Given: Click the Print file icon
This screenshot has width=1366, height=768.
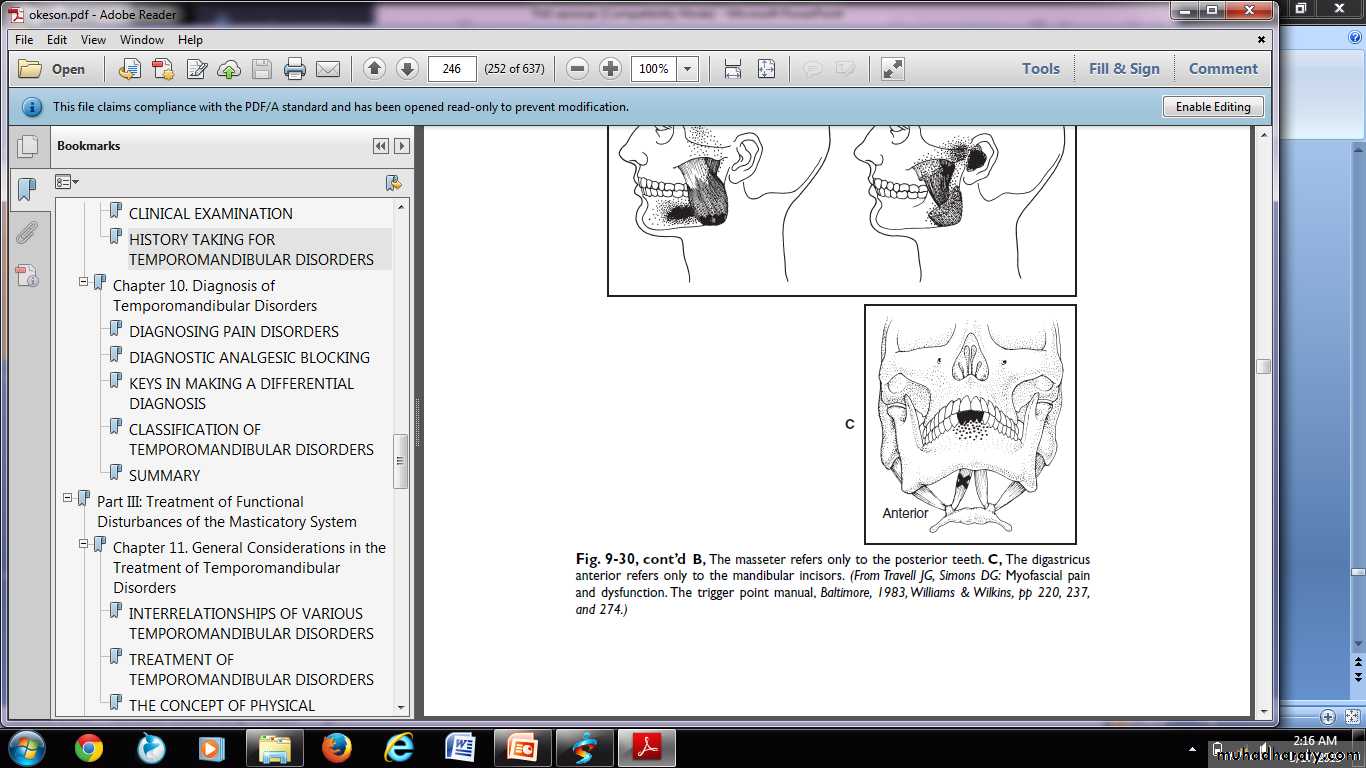Looking at the screenshot, I should 294,69.
